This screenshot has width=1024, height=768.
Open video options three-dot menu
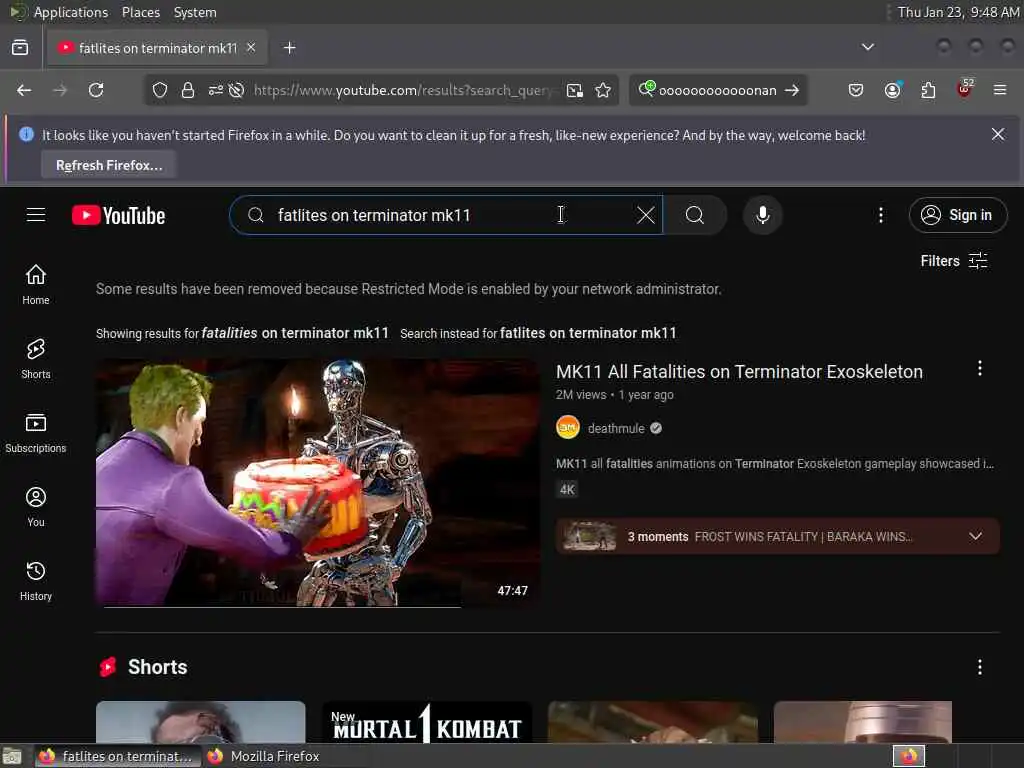click(x=980, y=369)
